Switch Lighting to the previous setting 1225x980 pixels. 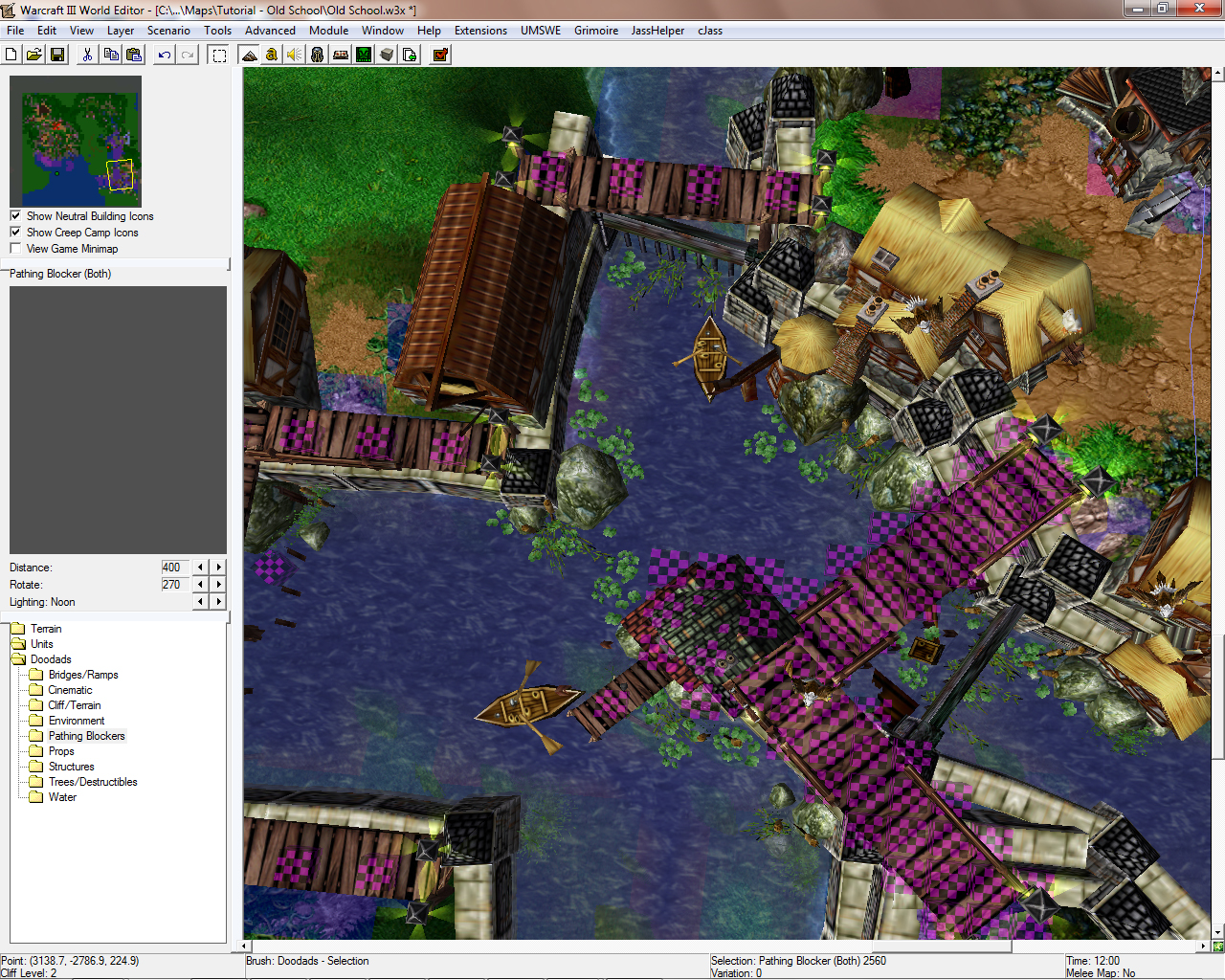pos(200,602)
